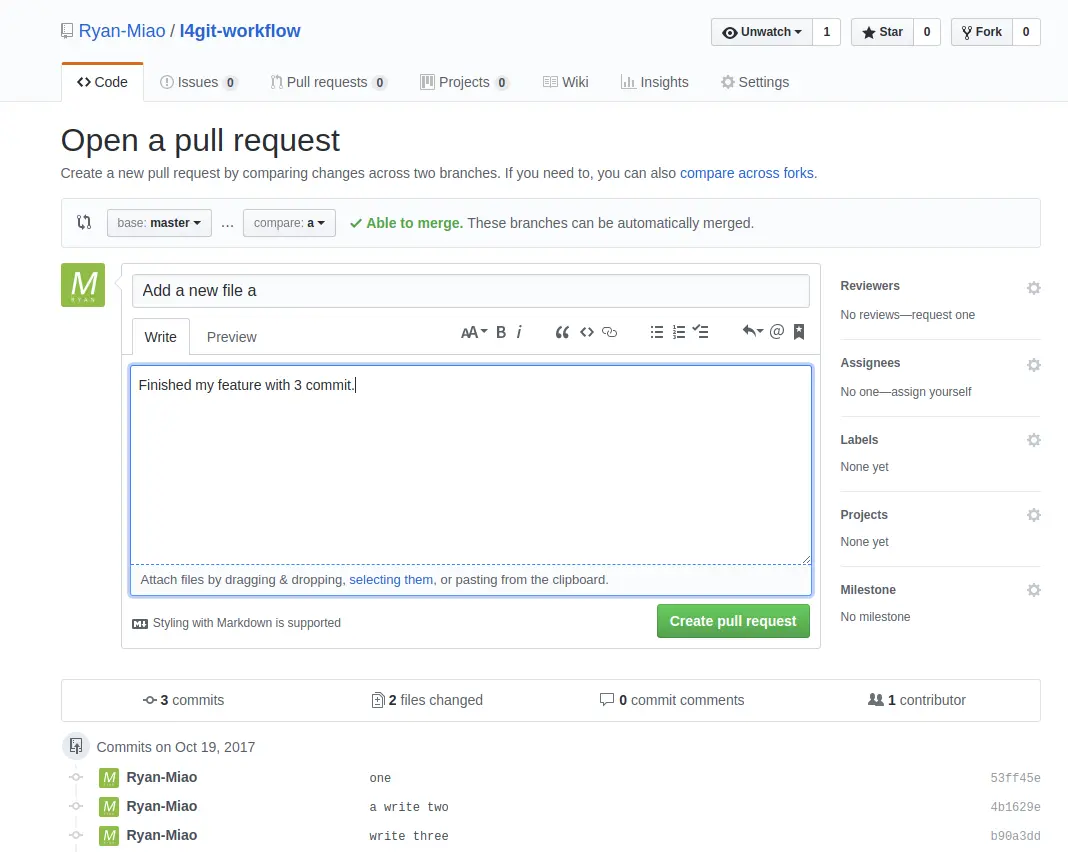
Task: Show the 3 commits section
Action: (x=183, y=700)
